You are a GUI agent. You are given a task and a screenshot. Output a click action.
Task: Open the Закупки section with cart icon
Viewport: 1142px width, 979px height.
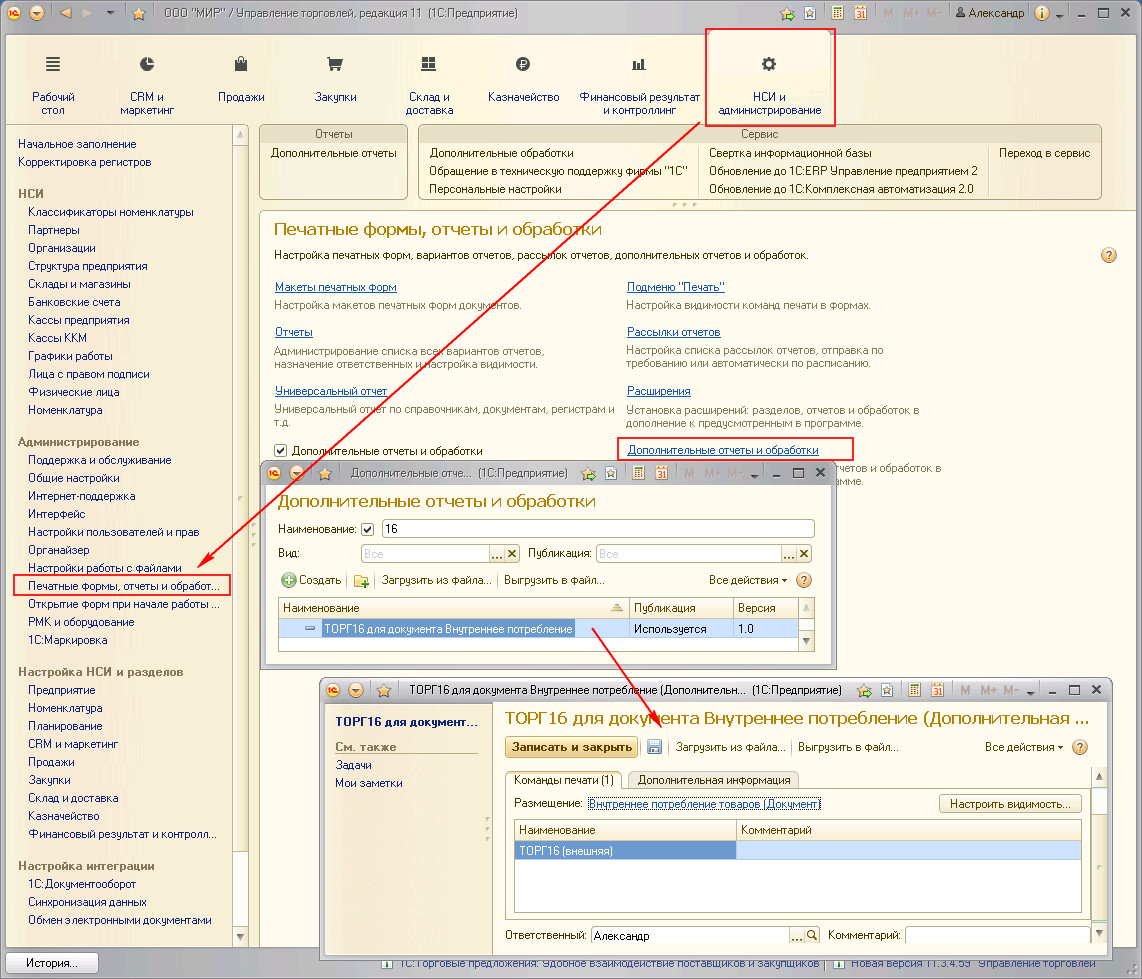tap(335, 79)
